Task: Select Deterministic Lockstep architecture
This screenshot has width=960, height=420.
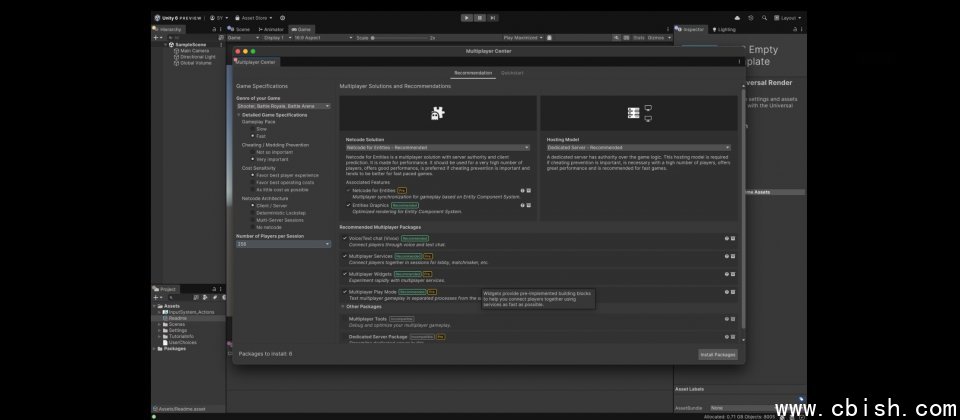Action: pyautogui.click(x=253, y=212)
